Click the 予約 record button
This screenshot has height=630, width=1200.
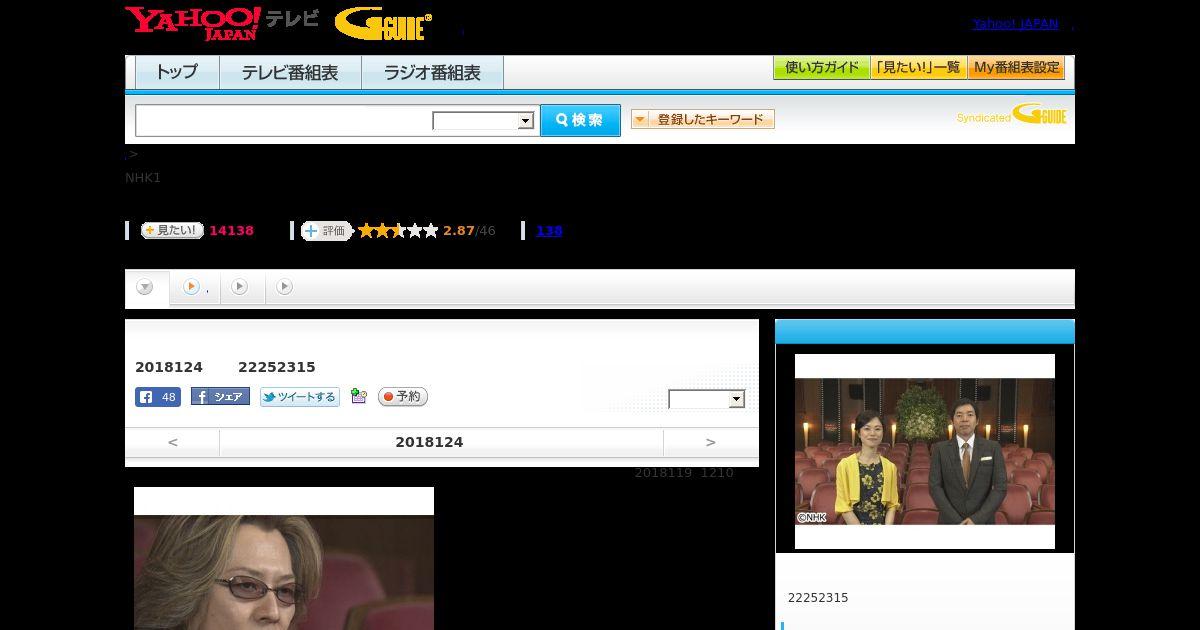pyautogui.click(x=403, y=397)
